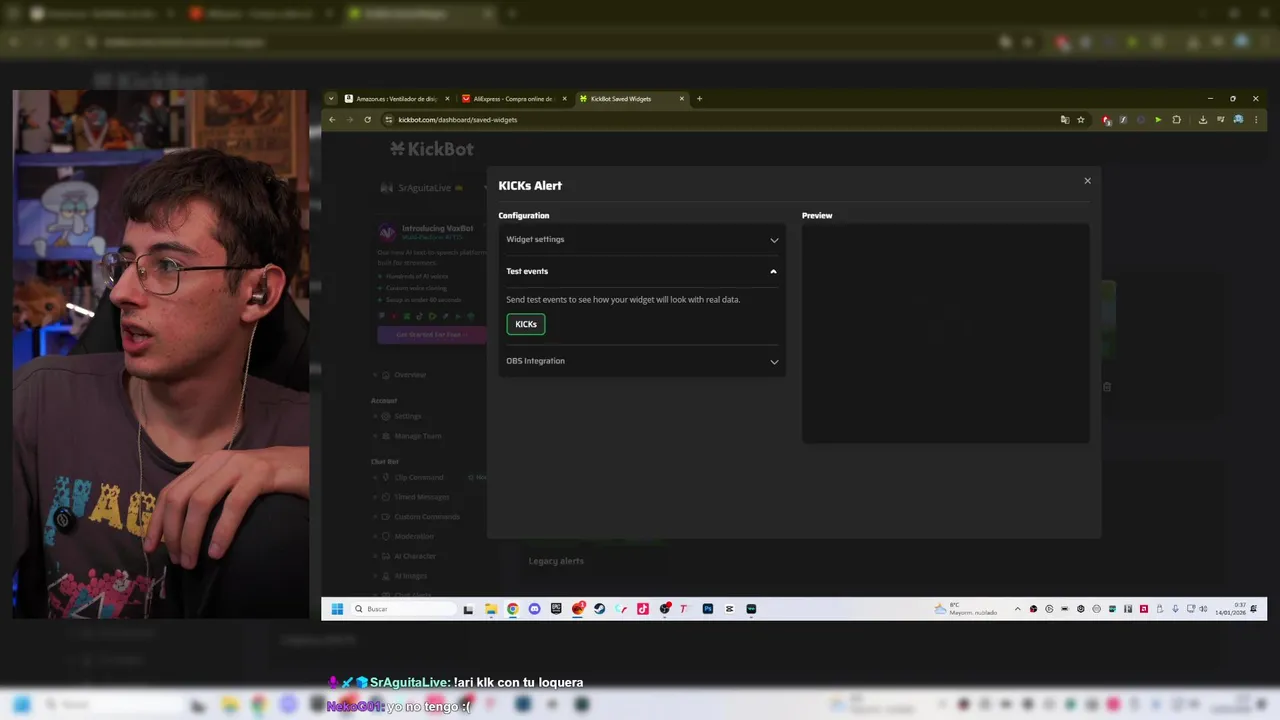Show hidden system tray icons
The image size is (1280, 720).
(1018, 609)
